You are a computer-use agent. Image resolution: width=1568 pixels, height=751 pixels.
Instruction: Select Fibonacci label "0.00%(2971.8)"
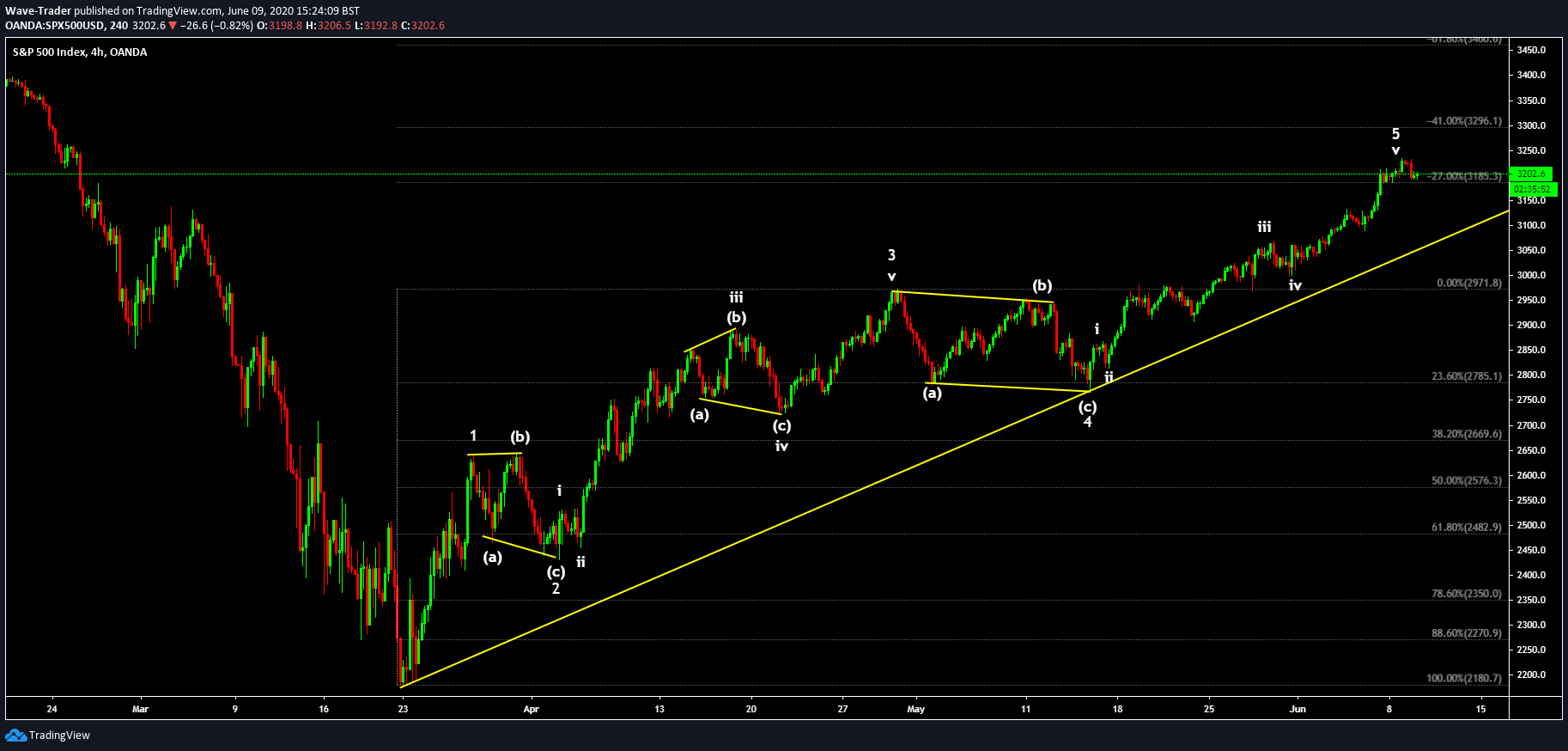coord(1469,283)
